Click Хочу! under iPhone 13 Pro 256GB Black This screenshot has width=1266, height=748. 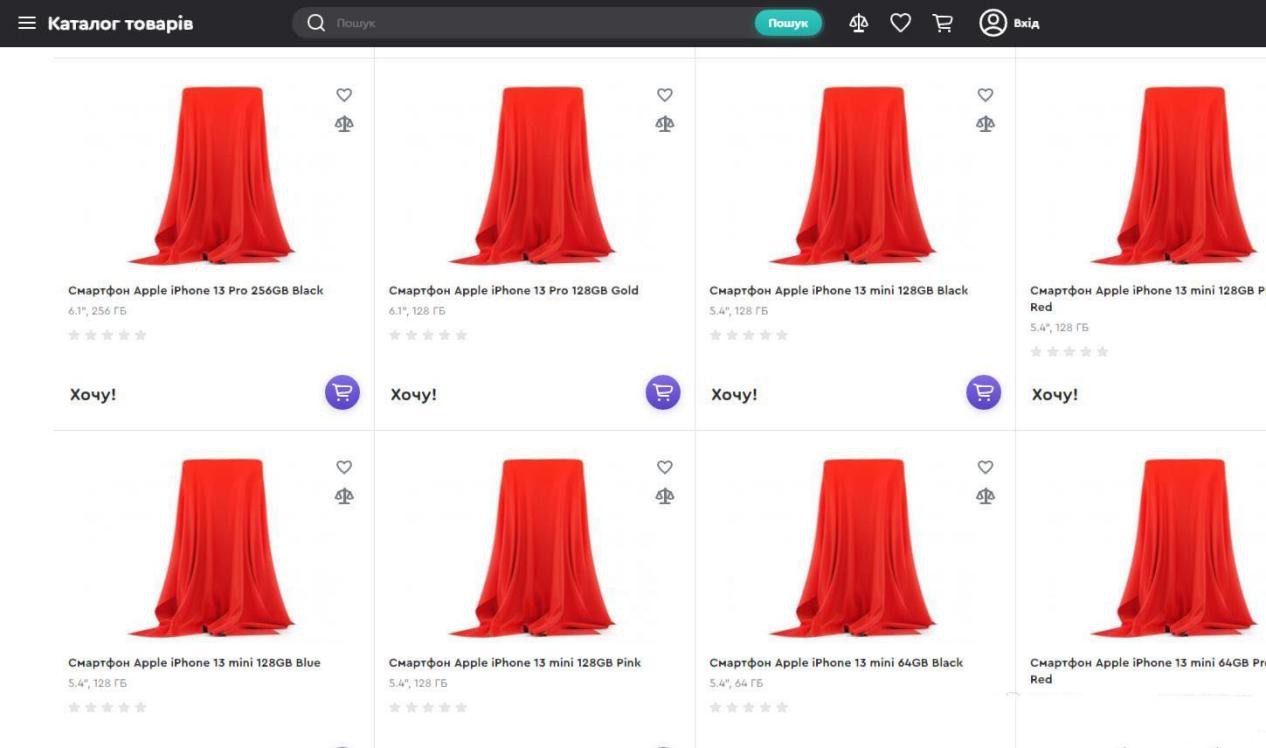pyautogui.click(x=93, y=394)
